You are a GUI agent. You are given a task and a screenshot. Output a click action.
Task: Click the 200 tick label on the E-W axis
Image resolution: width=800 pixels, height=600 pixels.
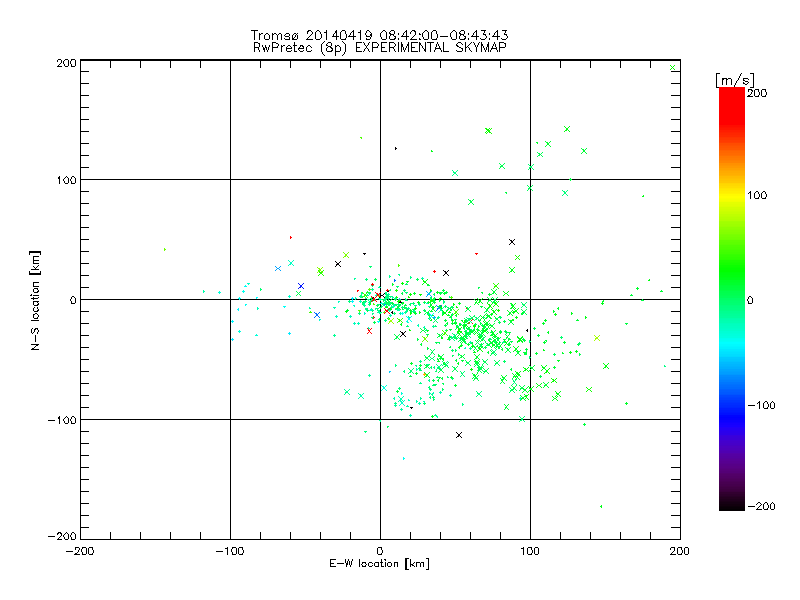click(680, 551)
